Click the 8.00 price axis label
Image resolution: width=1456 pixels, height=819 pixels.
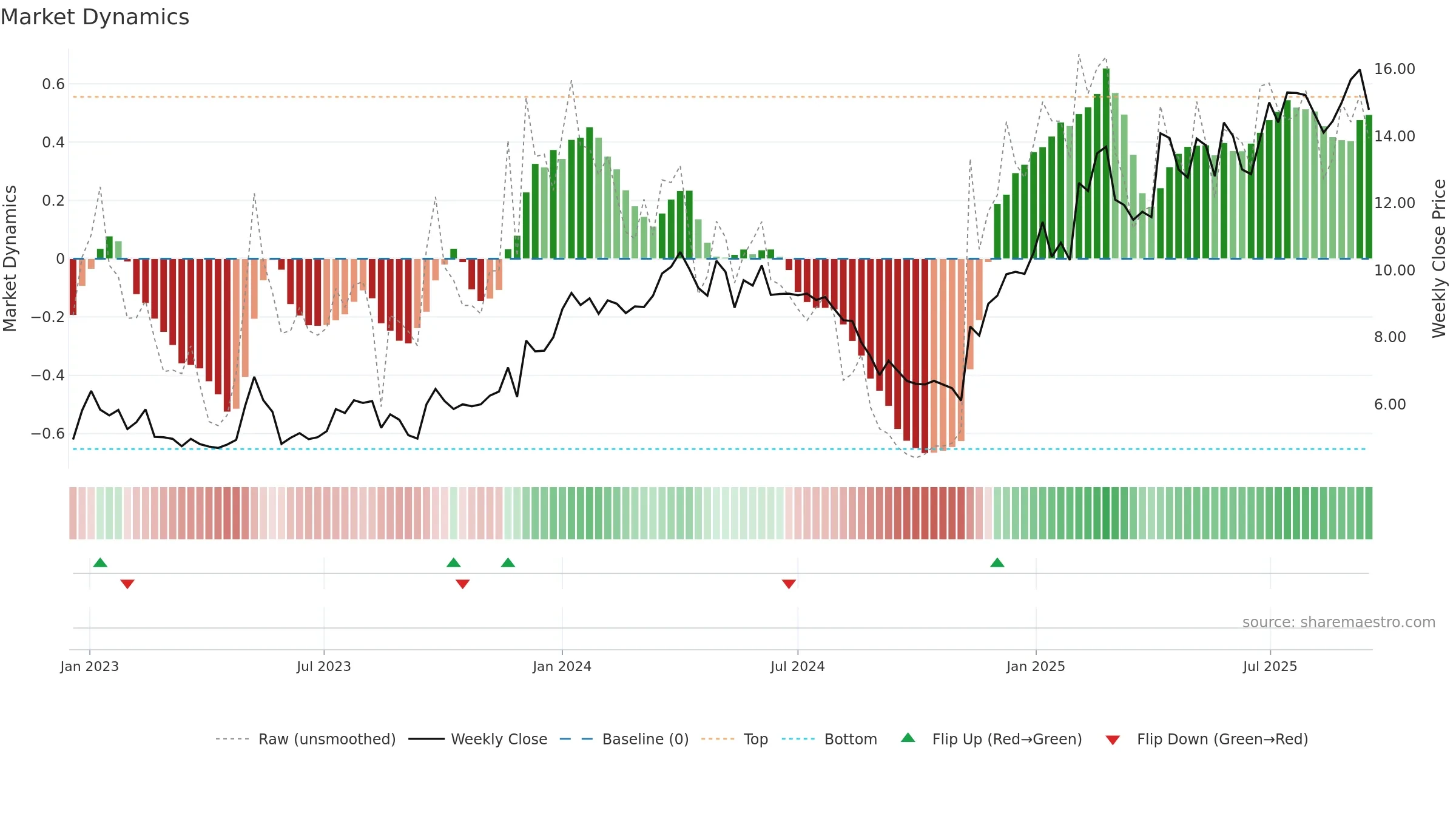pos(1390,337)
